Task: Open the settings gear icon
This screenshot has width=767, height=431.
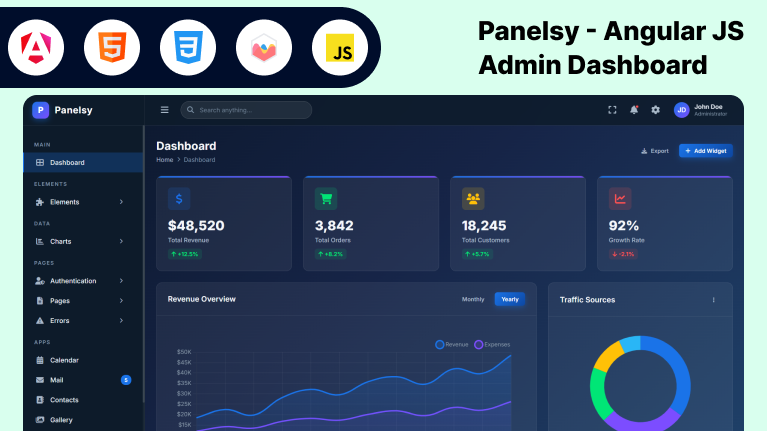Action: click(x=655, y=110)
